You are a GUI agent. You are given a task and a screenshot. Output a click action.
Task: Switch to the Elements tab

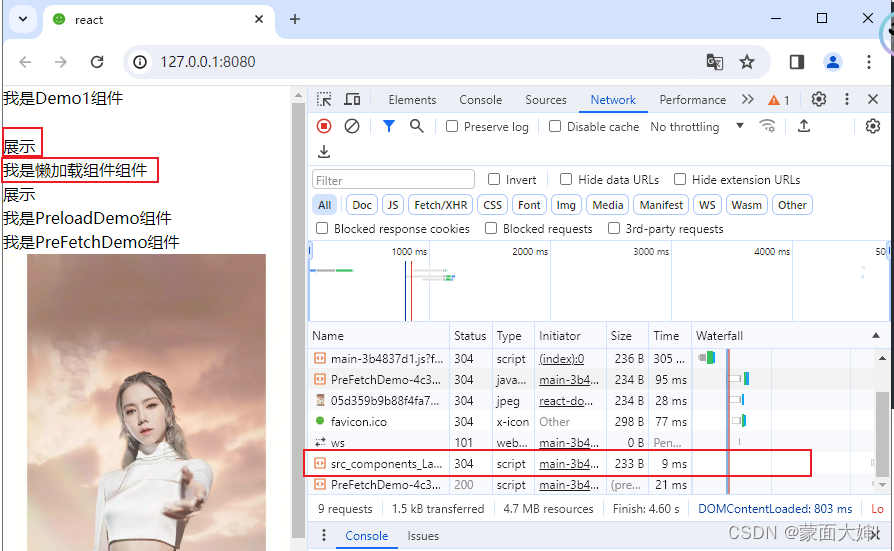(412, 100)
